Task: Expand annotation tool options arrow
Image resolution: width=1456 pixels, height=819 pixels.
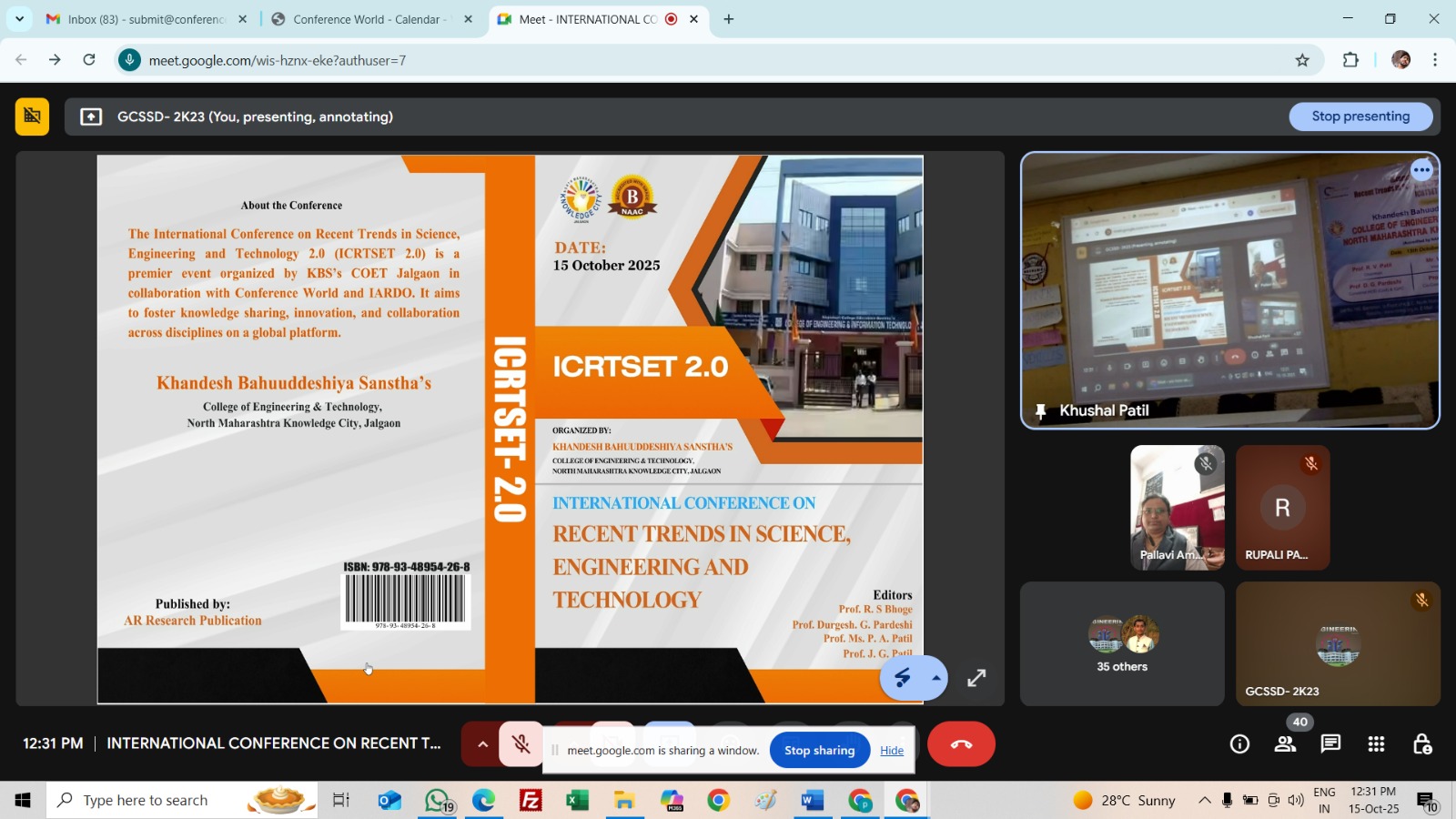Action: [x=935, y=678]
